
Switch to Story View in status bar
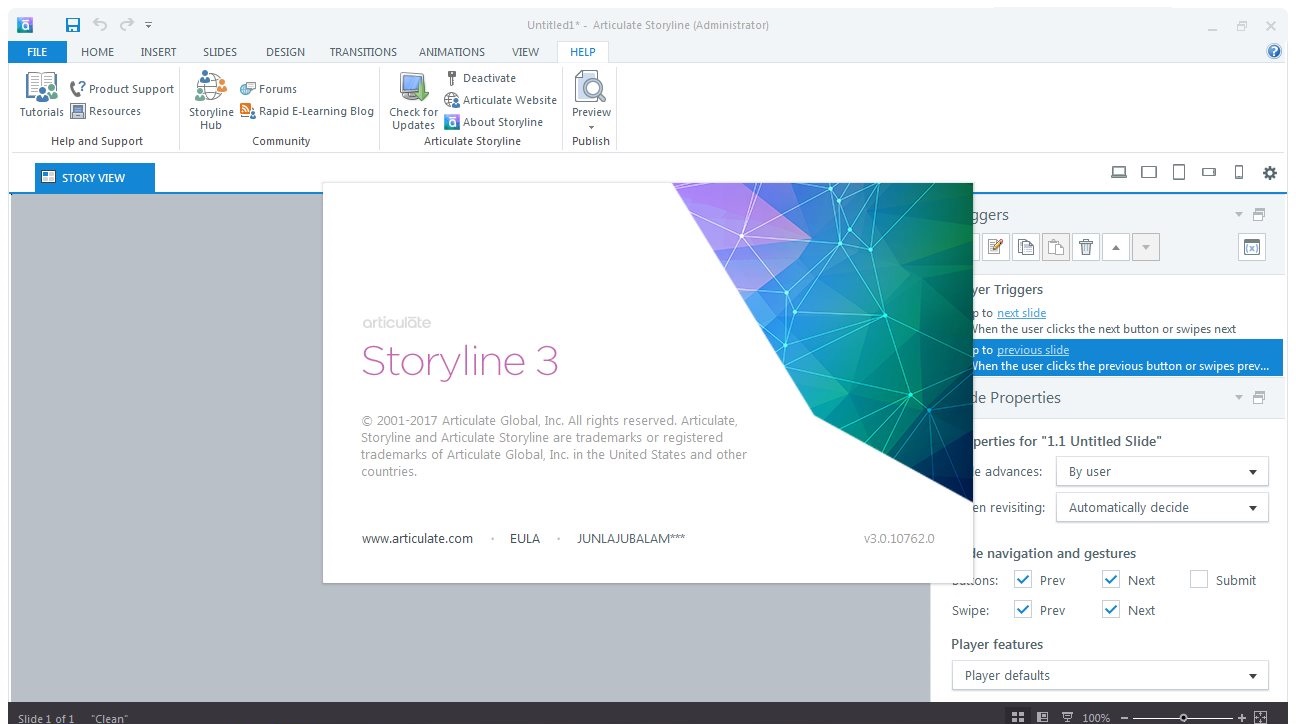1017,717
